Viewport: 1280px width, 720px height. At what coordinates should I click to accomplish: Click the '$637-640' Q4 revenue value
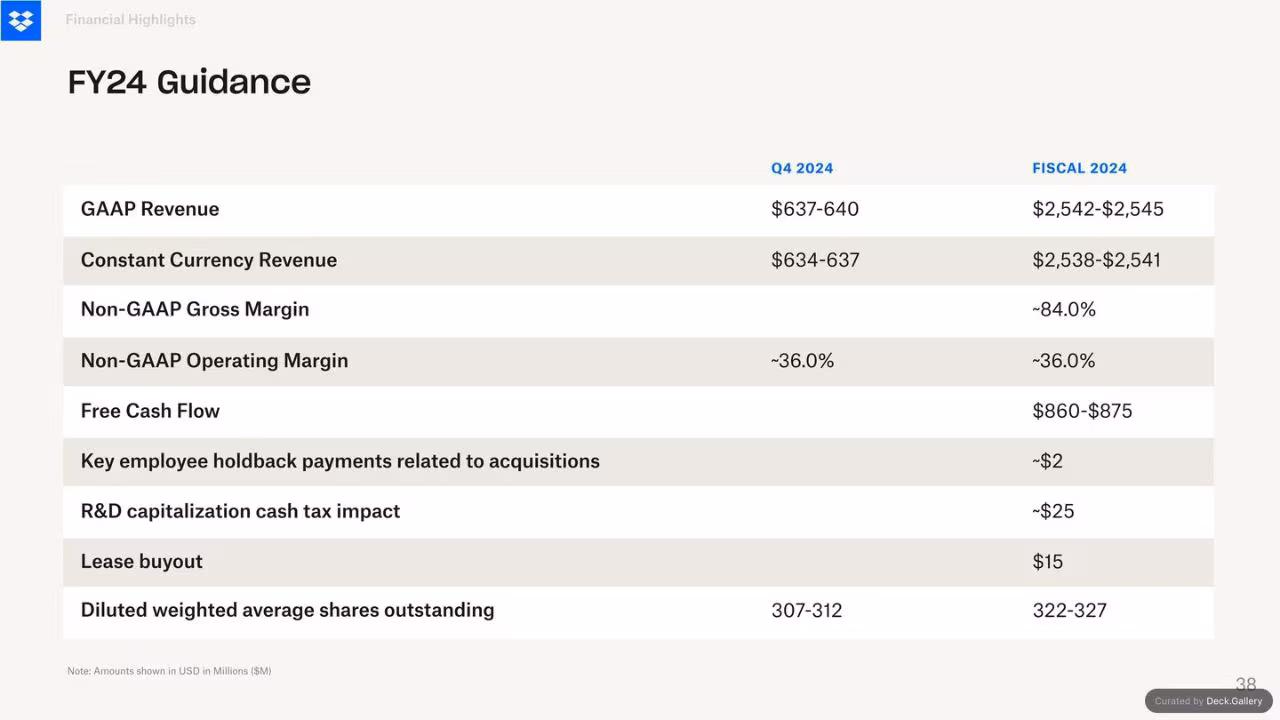click(815, 209)
